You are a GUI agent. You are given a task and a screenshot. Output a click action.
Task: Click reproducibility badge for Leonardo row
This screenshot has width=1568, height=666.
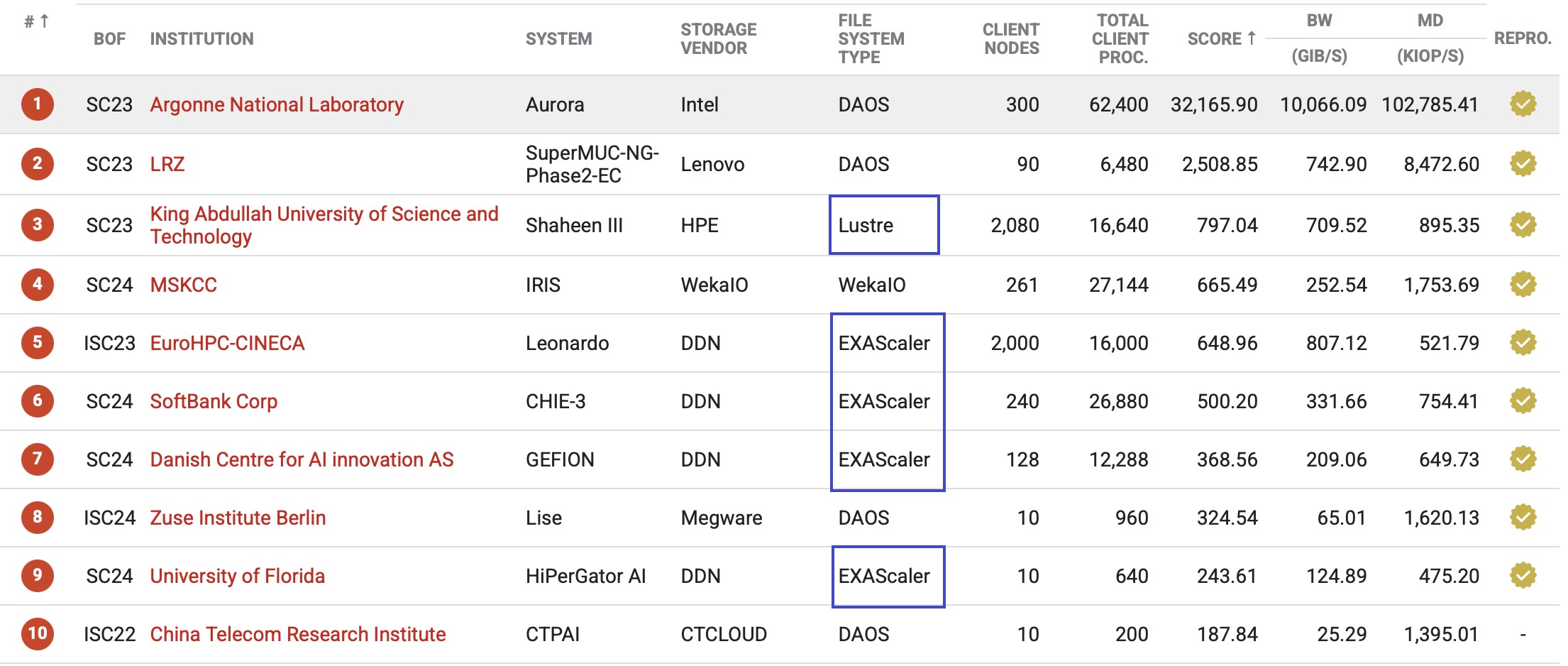click(x=1523, y=343)
